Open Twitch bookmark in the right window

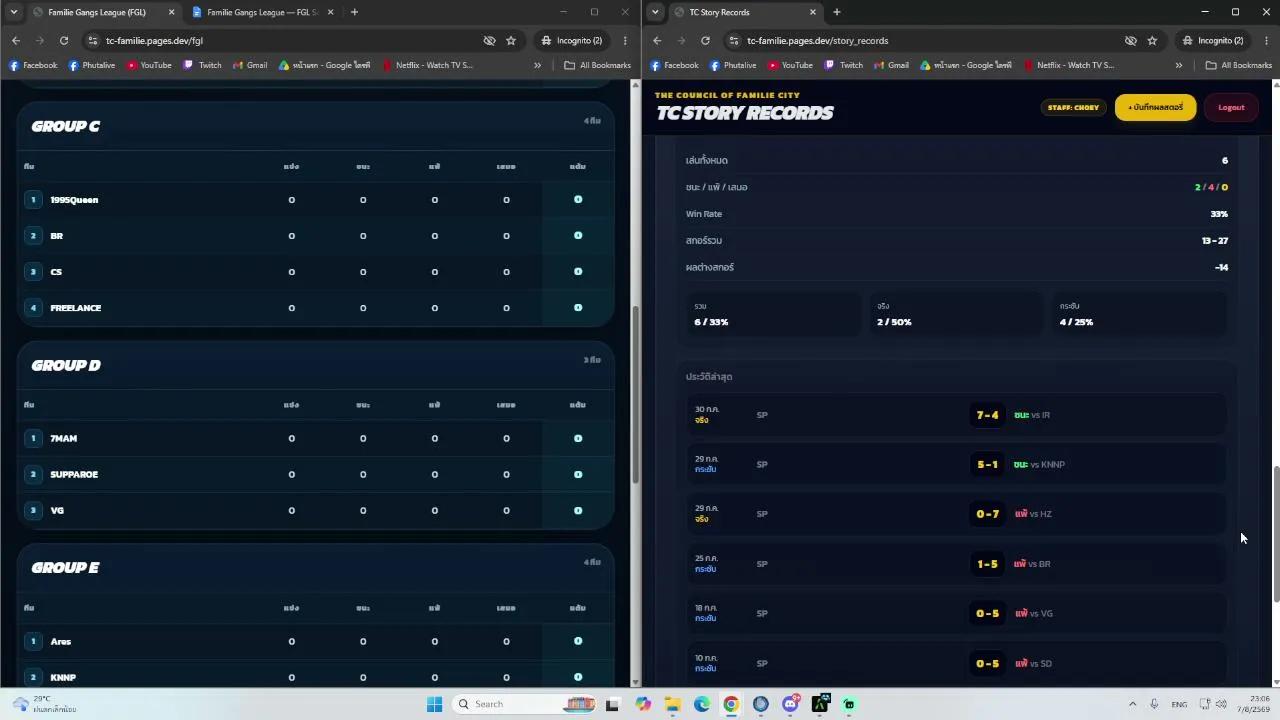pyautogui.click(x=844, y=65)
